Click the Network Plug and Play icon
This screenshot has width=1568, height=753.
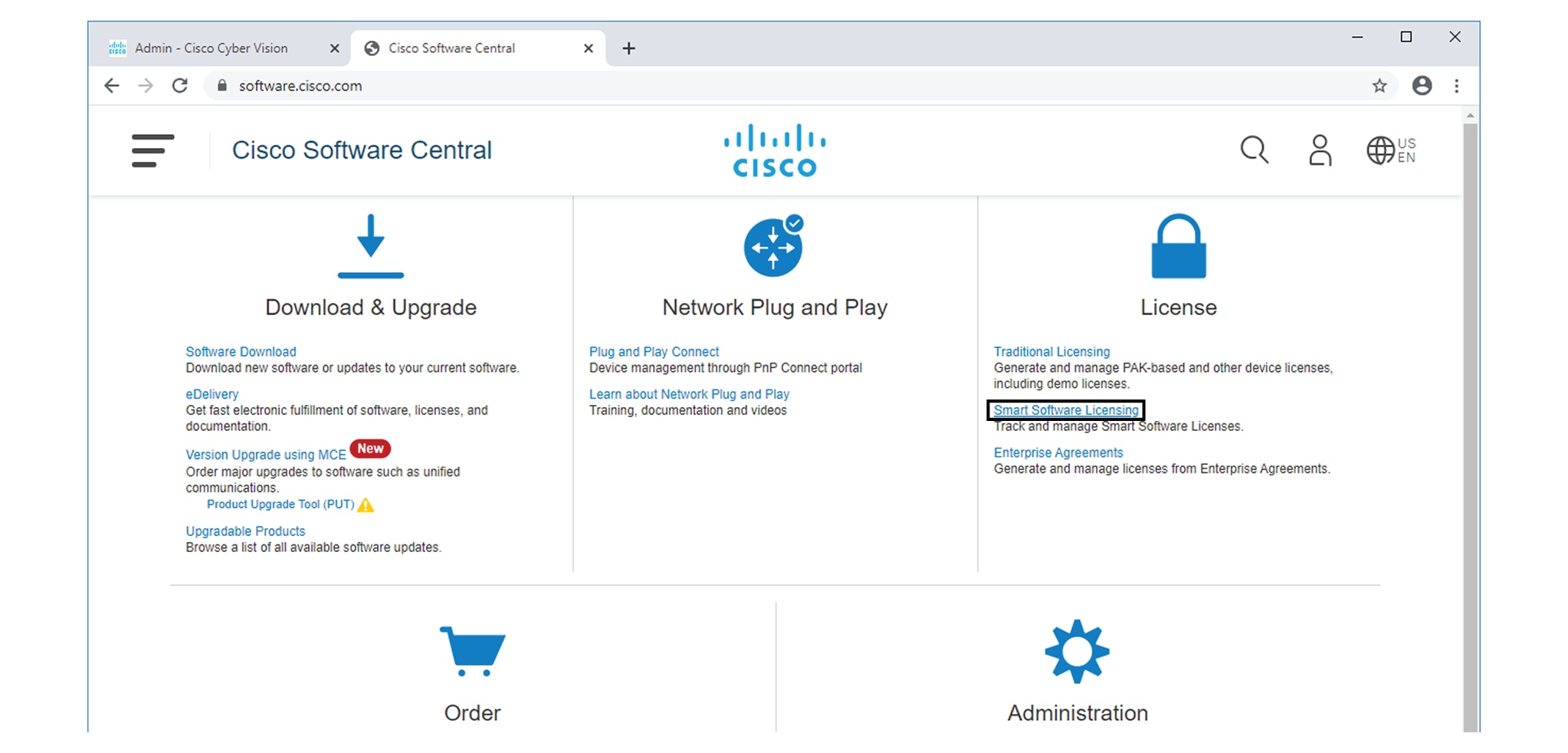[774, 245]
